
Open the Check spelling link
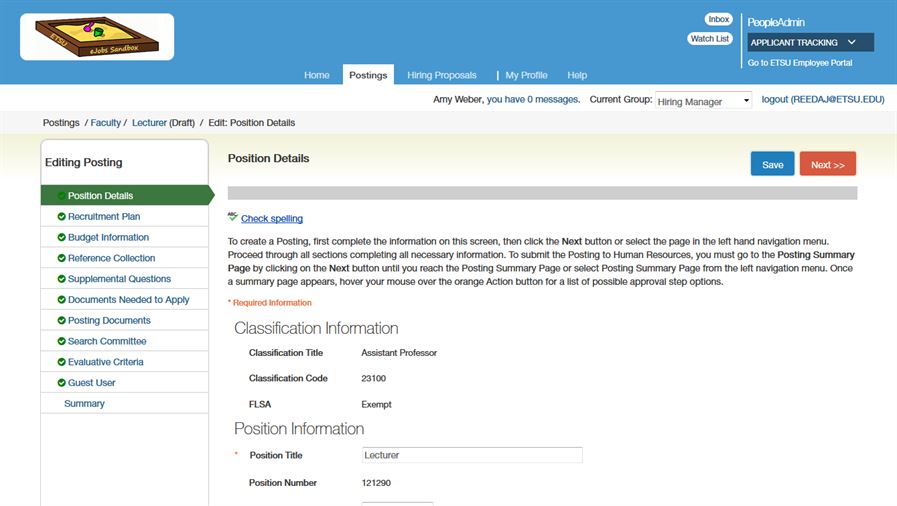click(271, 218)
